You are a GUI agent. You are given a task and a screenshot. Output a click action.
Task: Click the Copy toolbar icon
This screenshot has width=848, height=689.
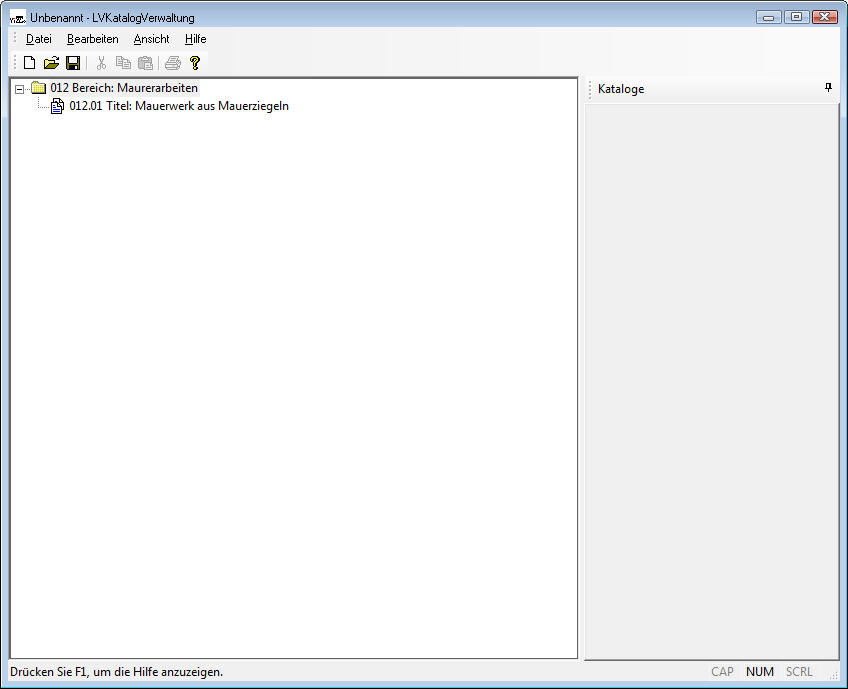tap(123, 63)
